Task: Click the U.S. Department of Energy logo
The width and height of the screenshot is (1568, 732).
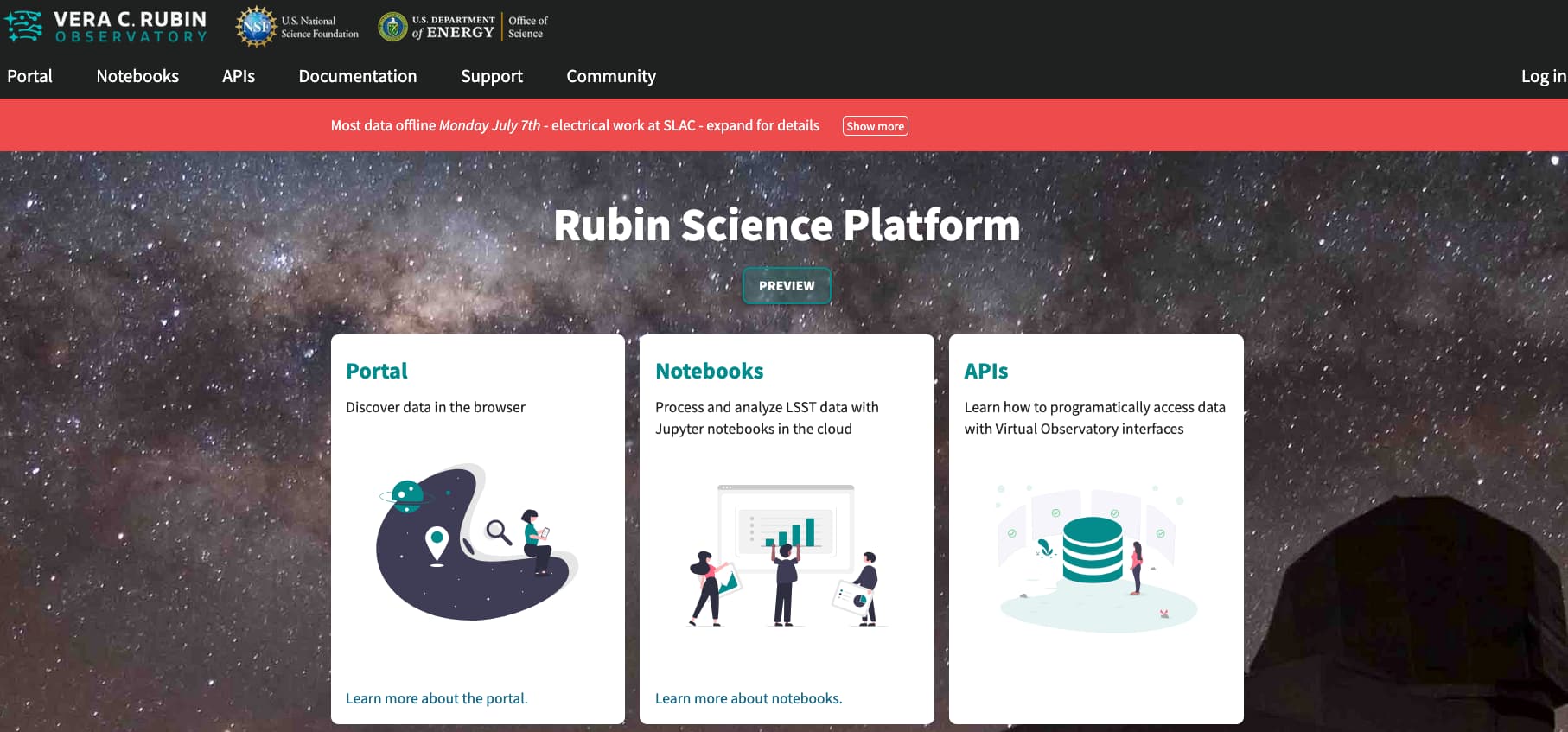Action: click(x=463, y=27)
